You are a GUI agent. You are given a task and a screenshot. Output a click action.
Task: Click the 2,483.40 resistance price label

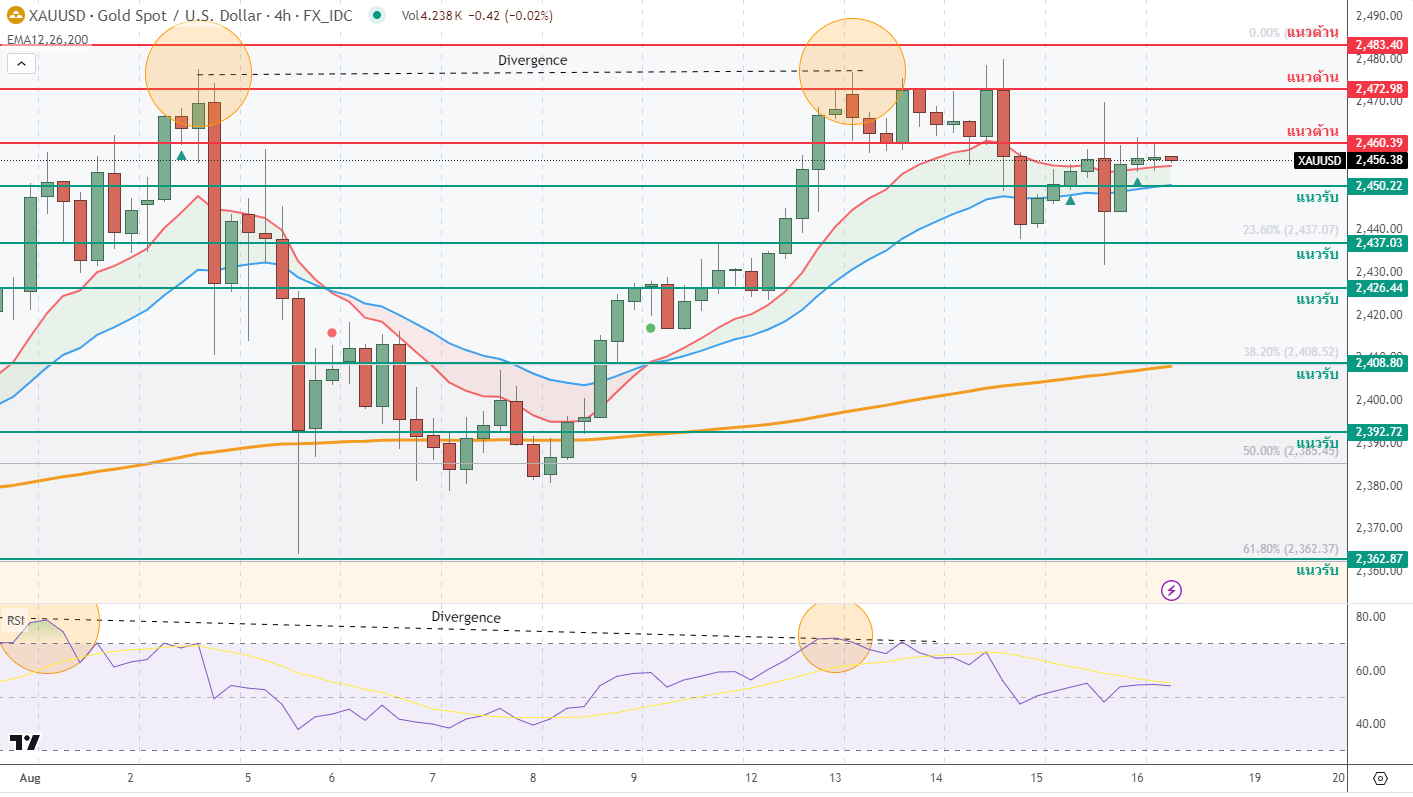tap(1380, 45)
